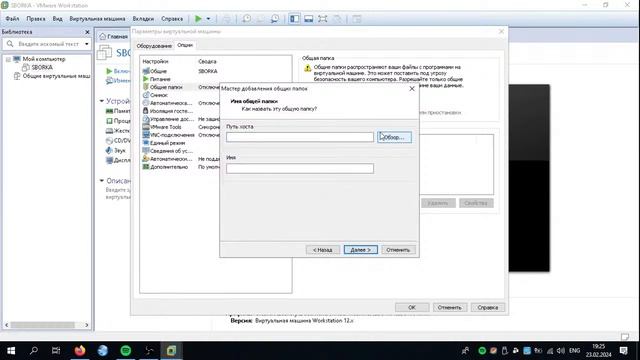Click the Единый режим row icon
Image resolution: width=640 pixels, height=360 pixels.
146,143
